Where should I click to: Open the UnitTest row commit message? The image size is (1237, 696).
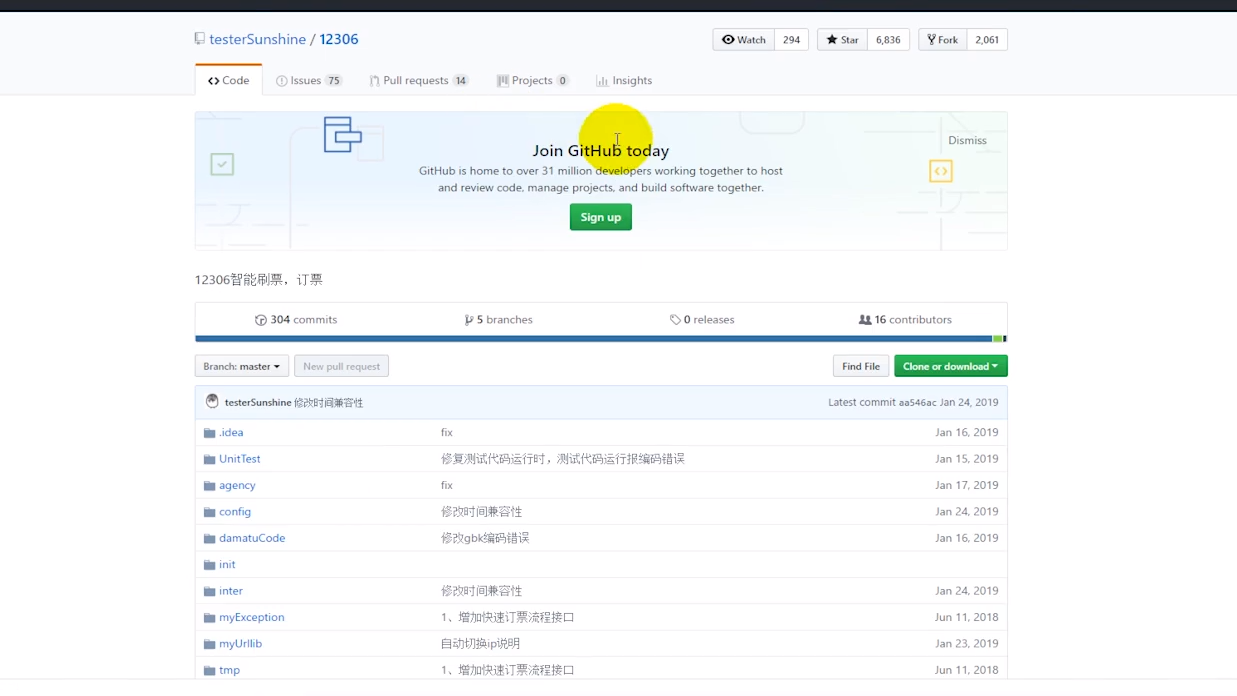click(x=563, y=459)
